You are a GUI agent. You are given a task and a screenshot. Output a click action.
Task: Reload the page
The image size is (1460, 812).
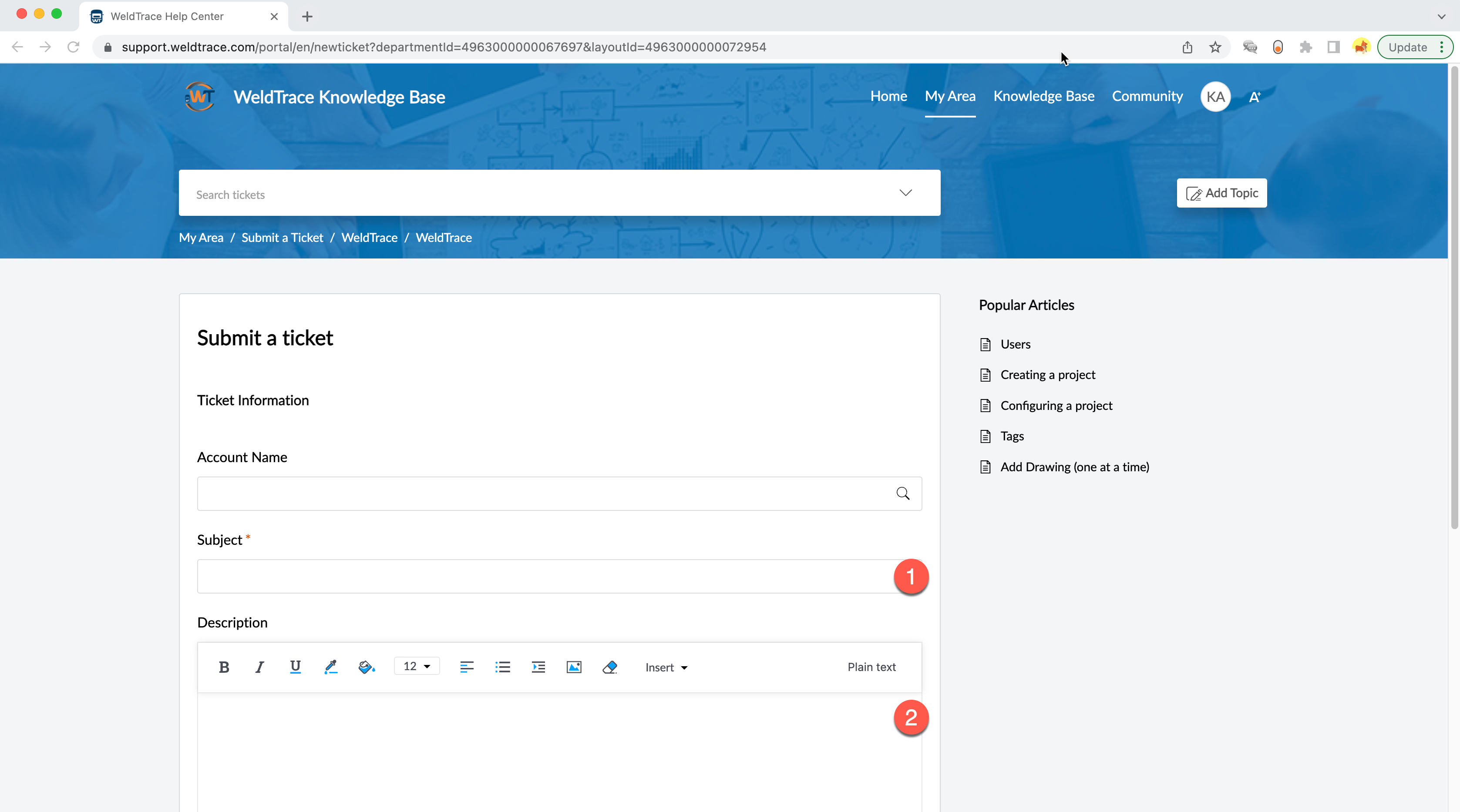click(73, 47)
